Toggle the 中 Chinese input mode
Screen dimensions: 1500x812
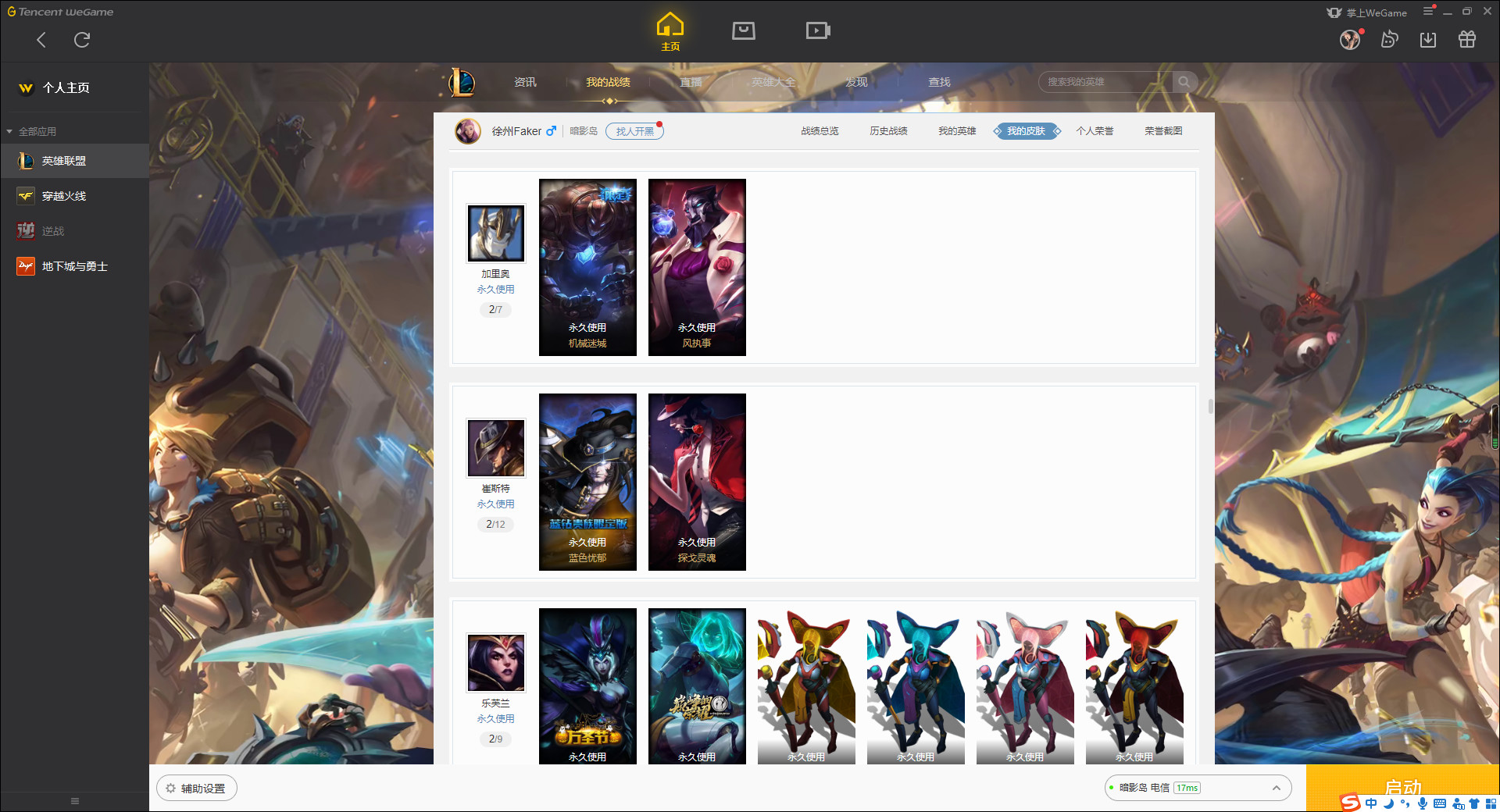coord(1372,803)
